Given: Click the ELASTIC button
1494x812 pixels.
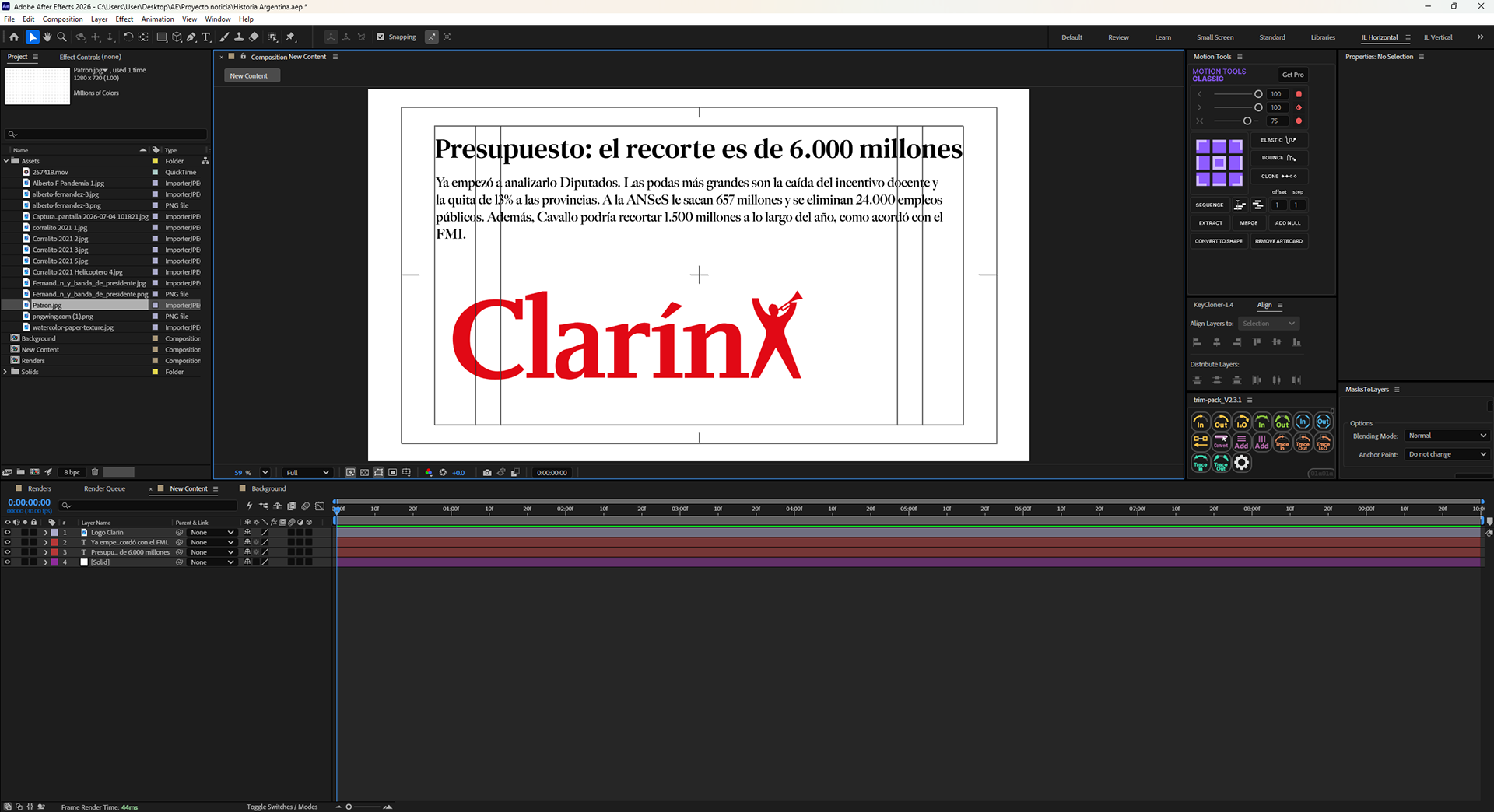Looking at the screenshot, I should (1278, 140).
